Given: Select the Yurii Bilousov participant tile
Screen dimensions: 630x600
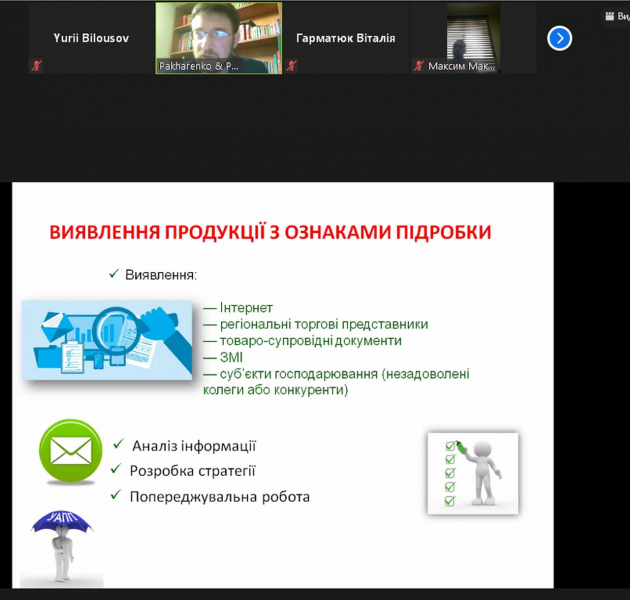Looking at the screenshot, I should (91, 38).
